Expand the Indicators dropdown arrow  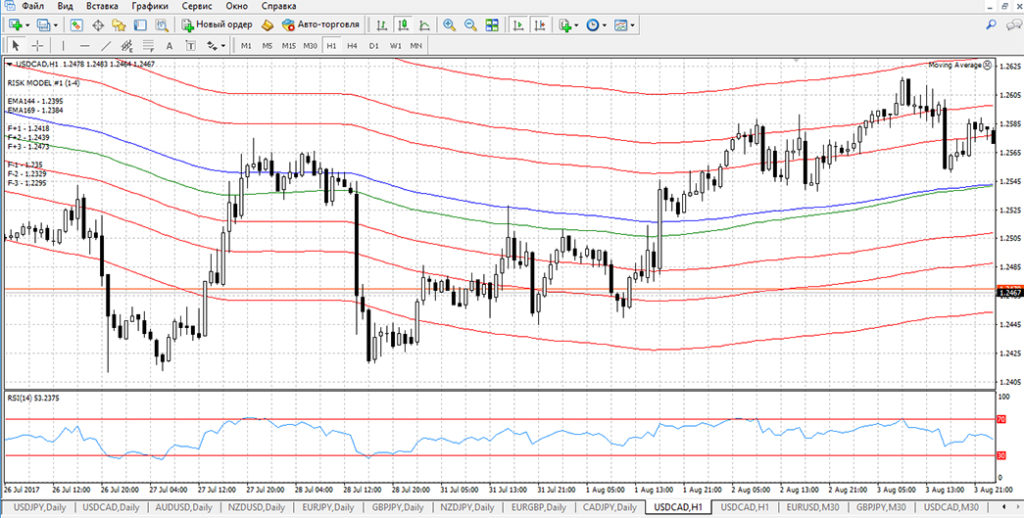point(578,25)
